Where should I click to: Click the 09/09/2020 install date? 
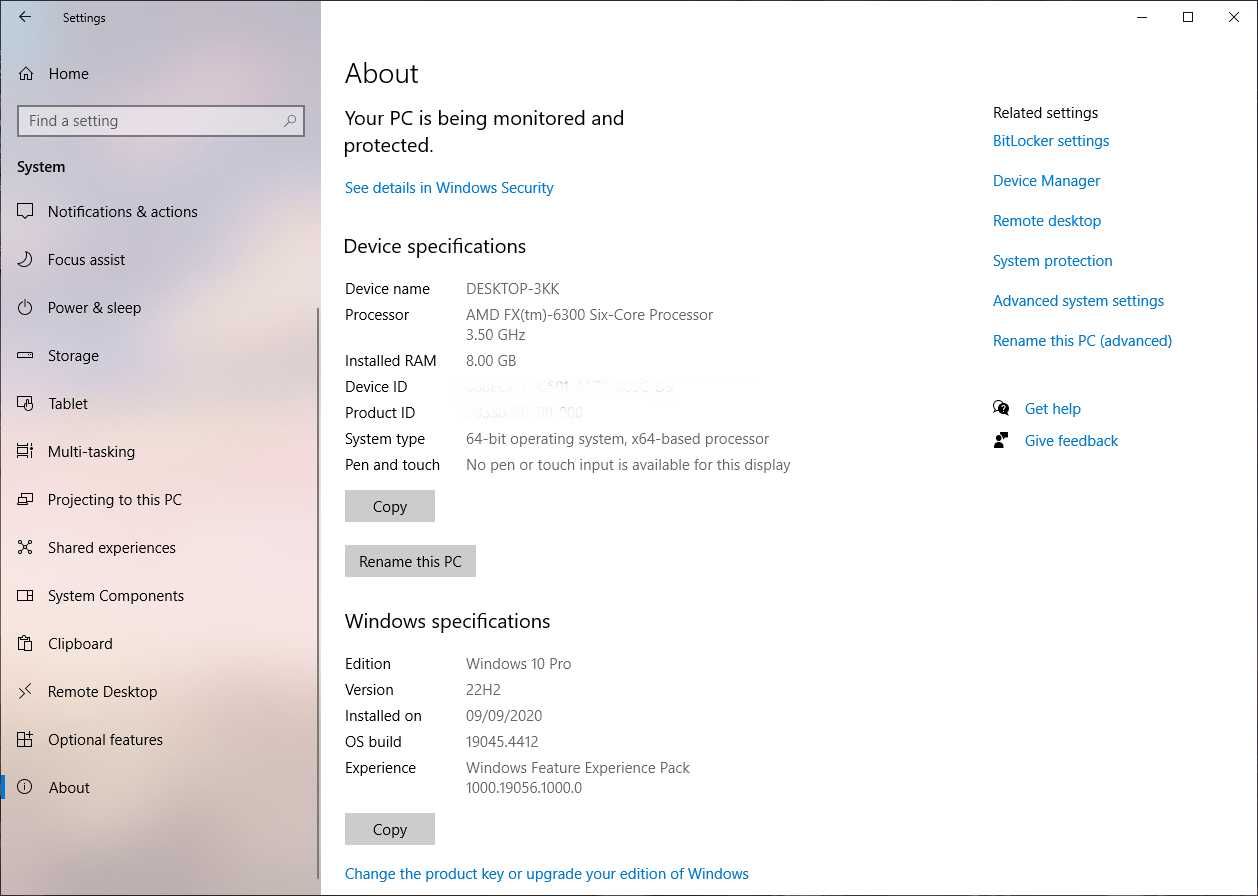pyautogui.click(x=504, y=716)
